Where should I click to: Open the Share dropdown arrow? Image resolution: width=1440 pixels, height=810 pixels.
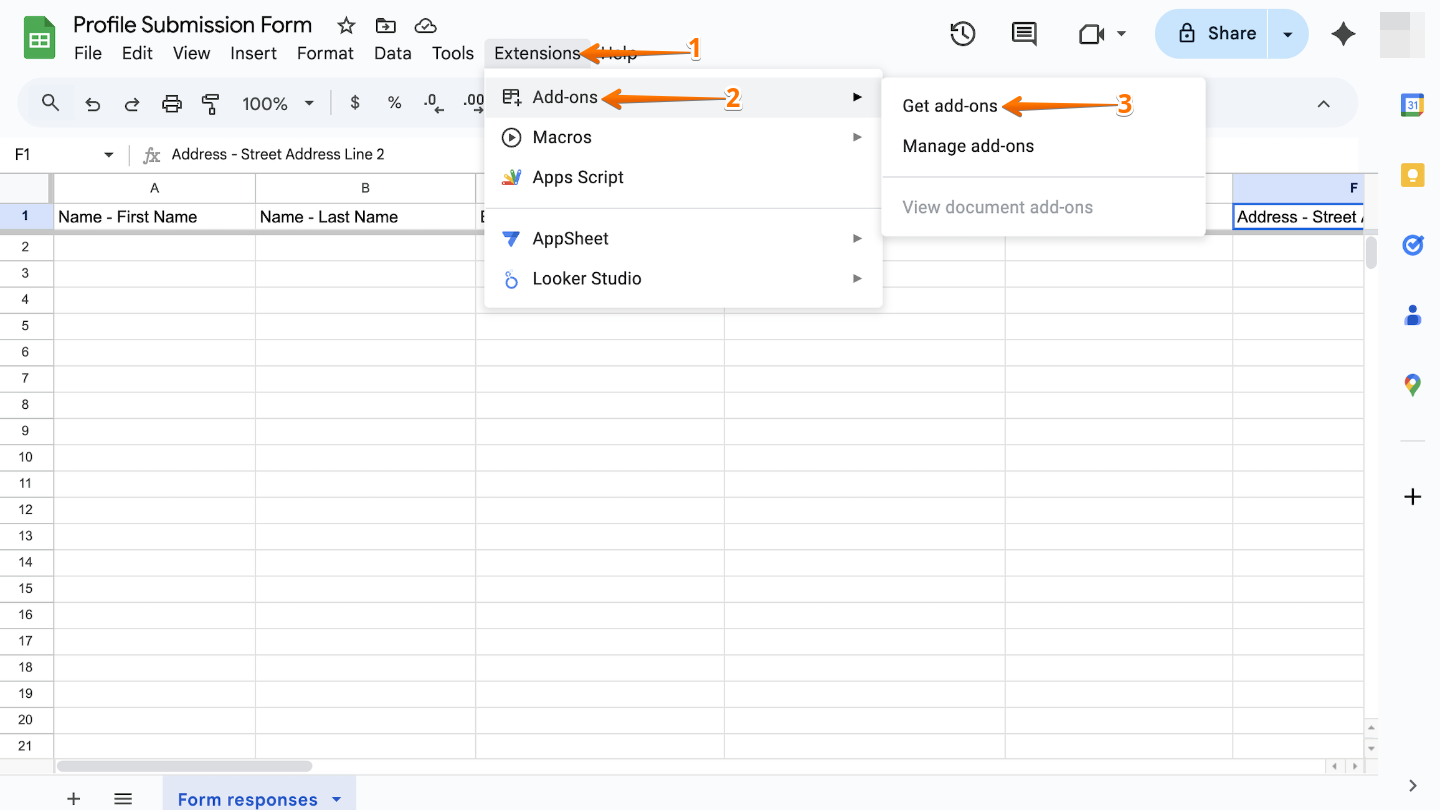[1290, 33]
